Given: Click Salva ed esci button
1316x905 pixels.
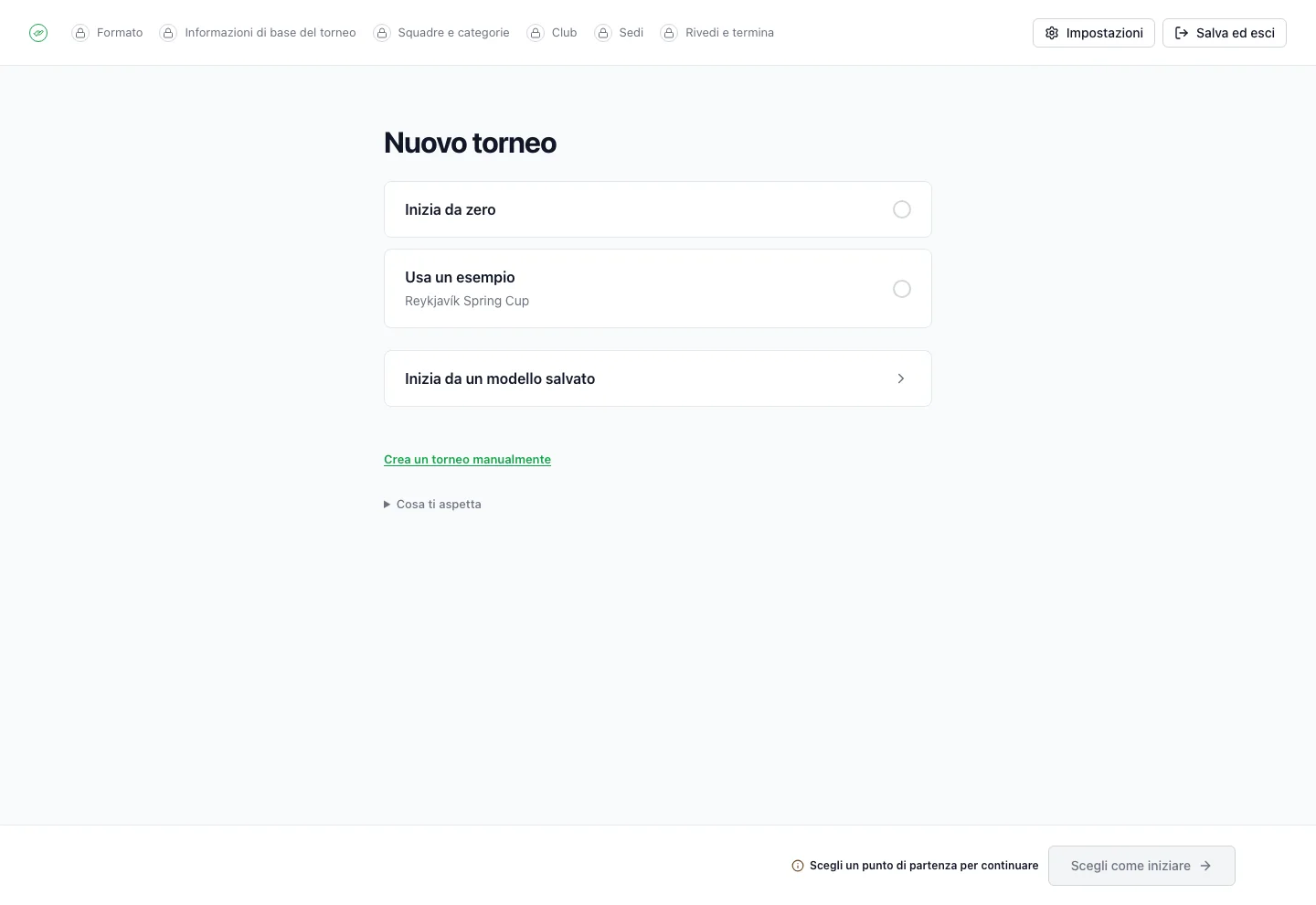Looking at the screenshot, I should point(1225,33).
